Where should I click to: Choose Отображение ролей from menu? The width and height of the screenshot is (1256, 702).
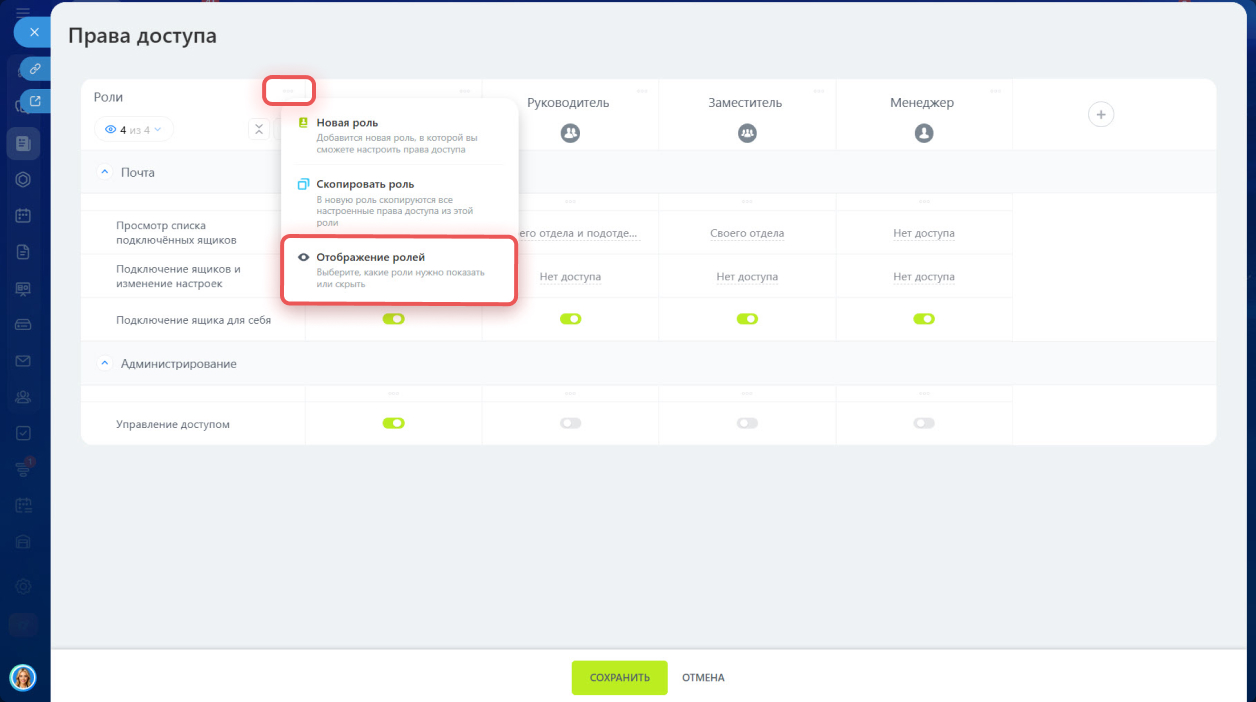point(399,270)
